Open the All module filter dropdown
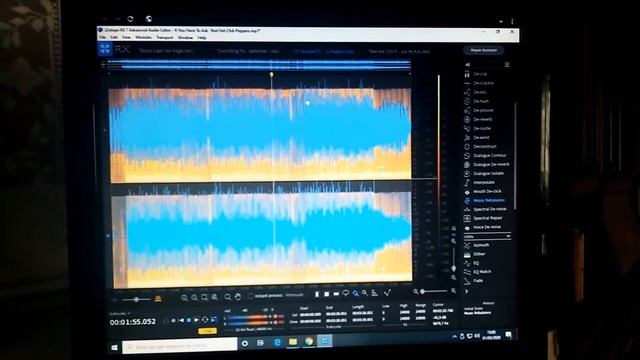Image resolution: width=640 pixels, height=360 pixels. [x=468, y=64]
